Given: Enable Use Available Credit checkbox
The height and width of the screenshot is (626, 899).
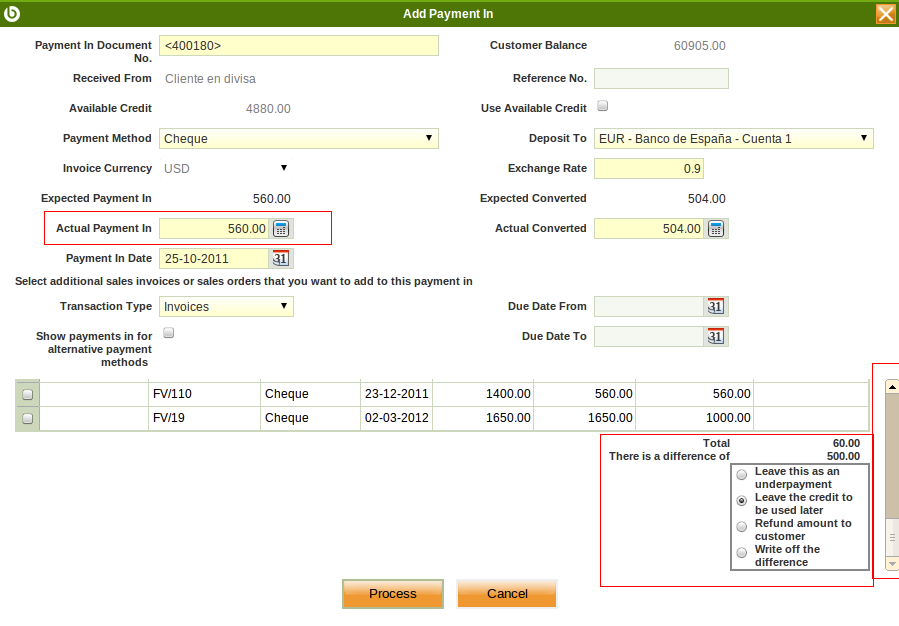Looking at the screenshot, I should 602,105.
